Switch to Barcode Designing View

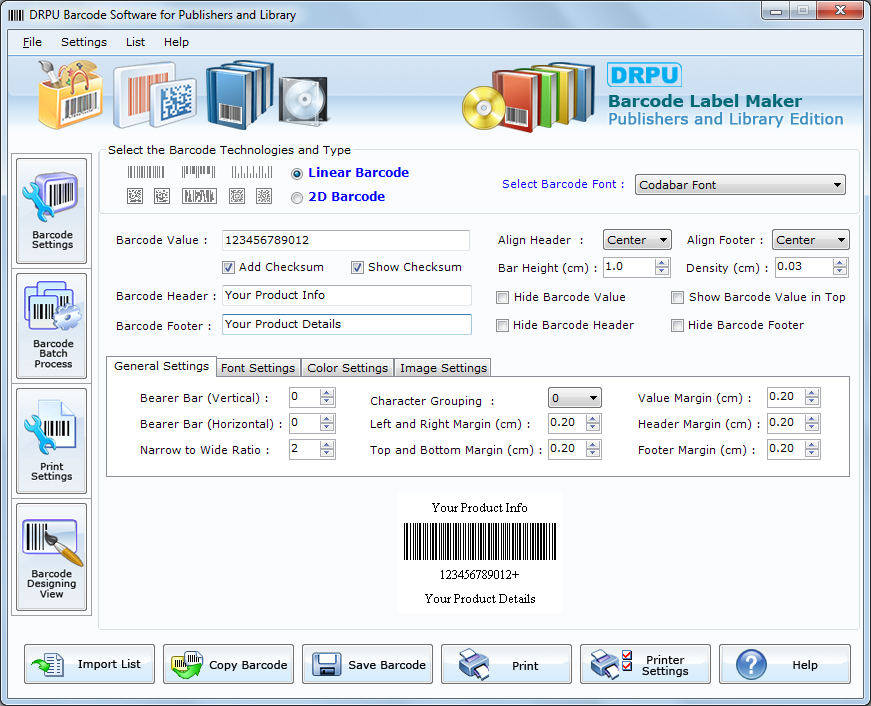tap(51, 557)
